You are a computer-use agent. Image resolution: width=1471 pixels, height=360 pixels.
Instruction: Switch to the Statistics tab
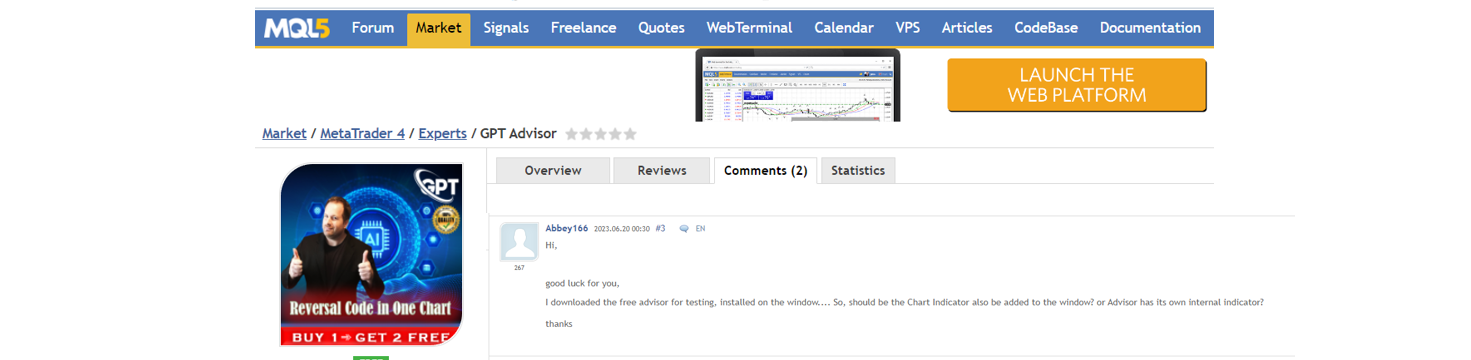click(x=858, y=171)
